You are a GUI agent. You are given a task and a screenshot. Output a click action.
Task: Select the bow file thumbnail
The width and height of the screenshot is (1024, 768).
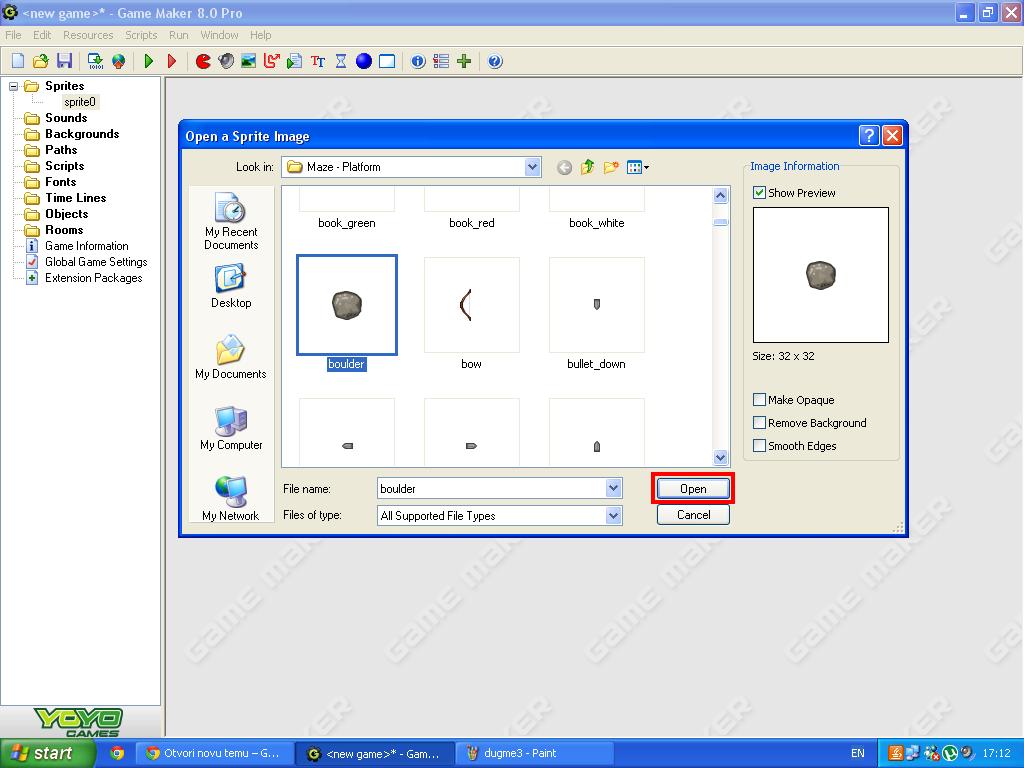[472, 305]
